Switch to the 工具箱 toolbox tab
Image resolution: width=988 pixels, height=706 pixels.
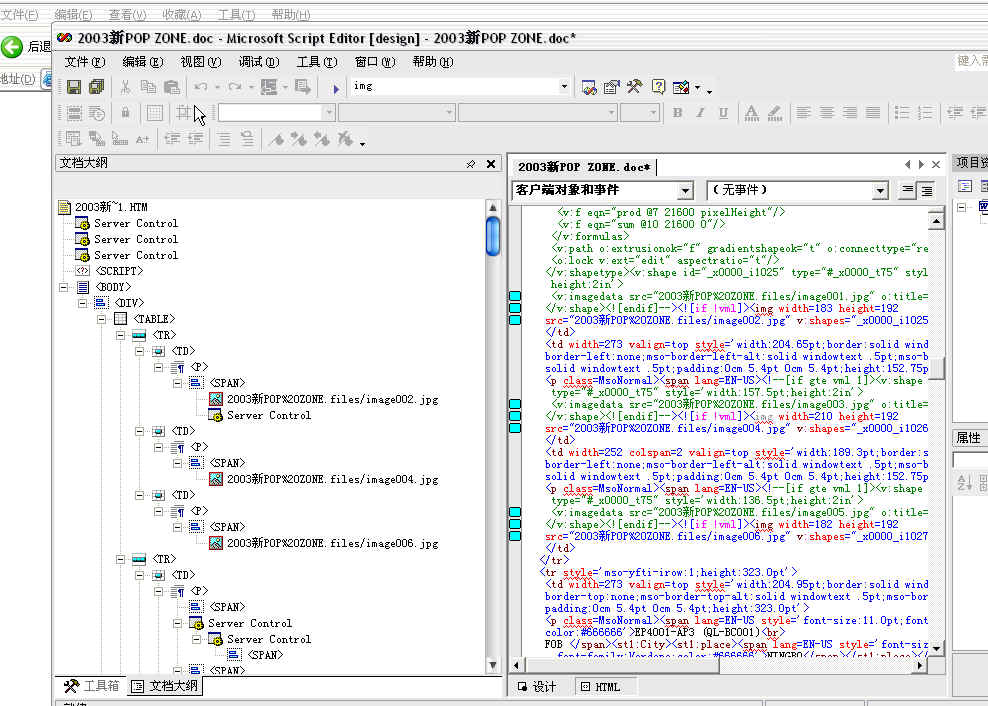92,686
